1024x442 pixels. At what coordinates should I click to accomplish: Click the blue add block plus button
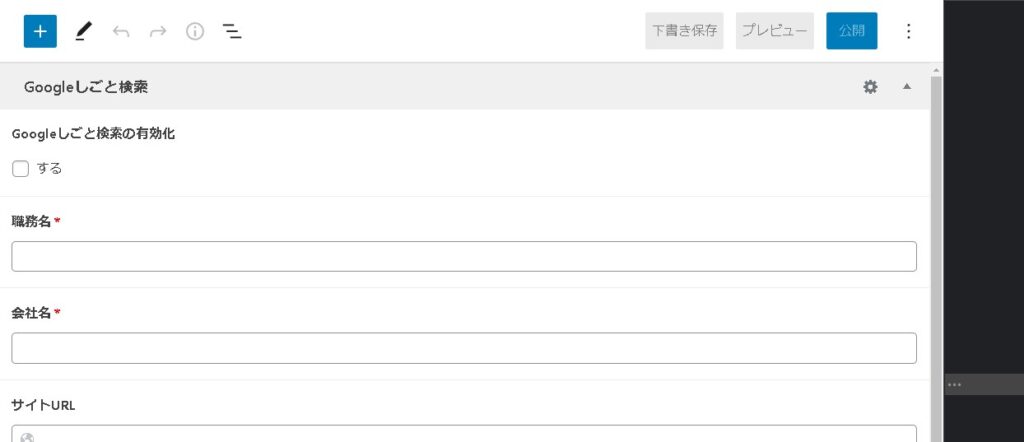[x=40, y=31]
